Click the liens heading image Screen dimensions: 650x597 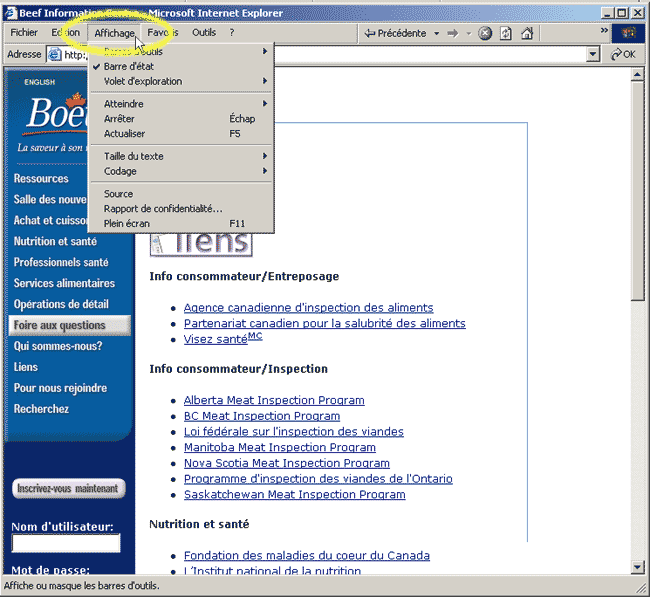pyautogui.click(x=201, y=244)
